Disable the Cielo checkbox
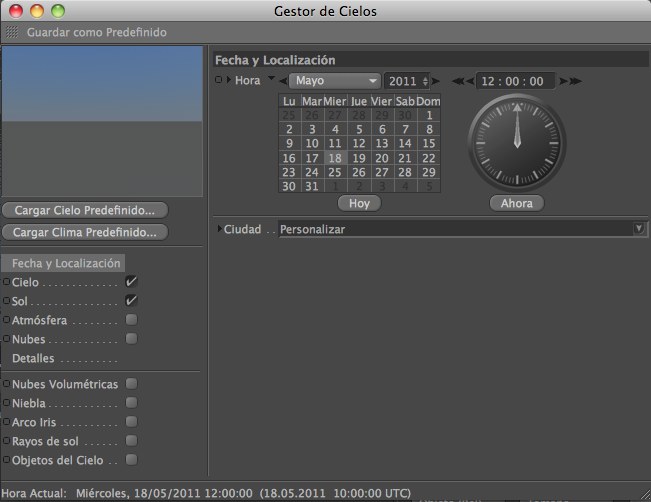Image resolution: width=651 pixels, height=502 pixels. tap(131, 282)
